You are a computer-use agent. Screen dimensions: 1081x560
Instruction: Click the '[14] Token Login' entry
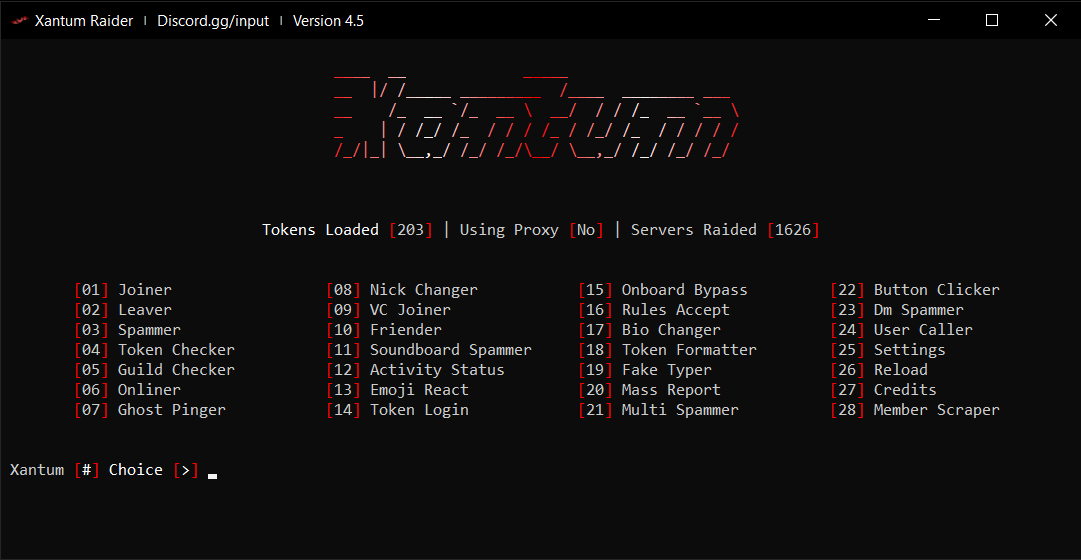[398, 410]
